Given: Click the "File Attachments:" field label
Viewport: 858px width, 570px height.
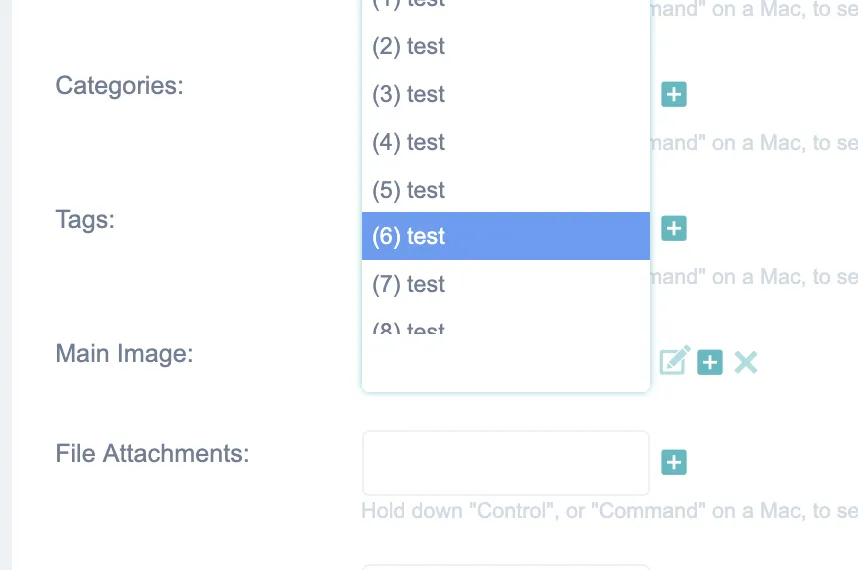Looking at the screenshot, I should [152, 454].
